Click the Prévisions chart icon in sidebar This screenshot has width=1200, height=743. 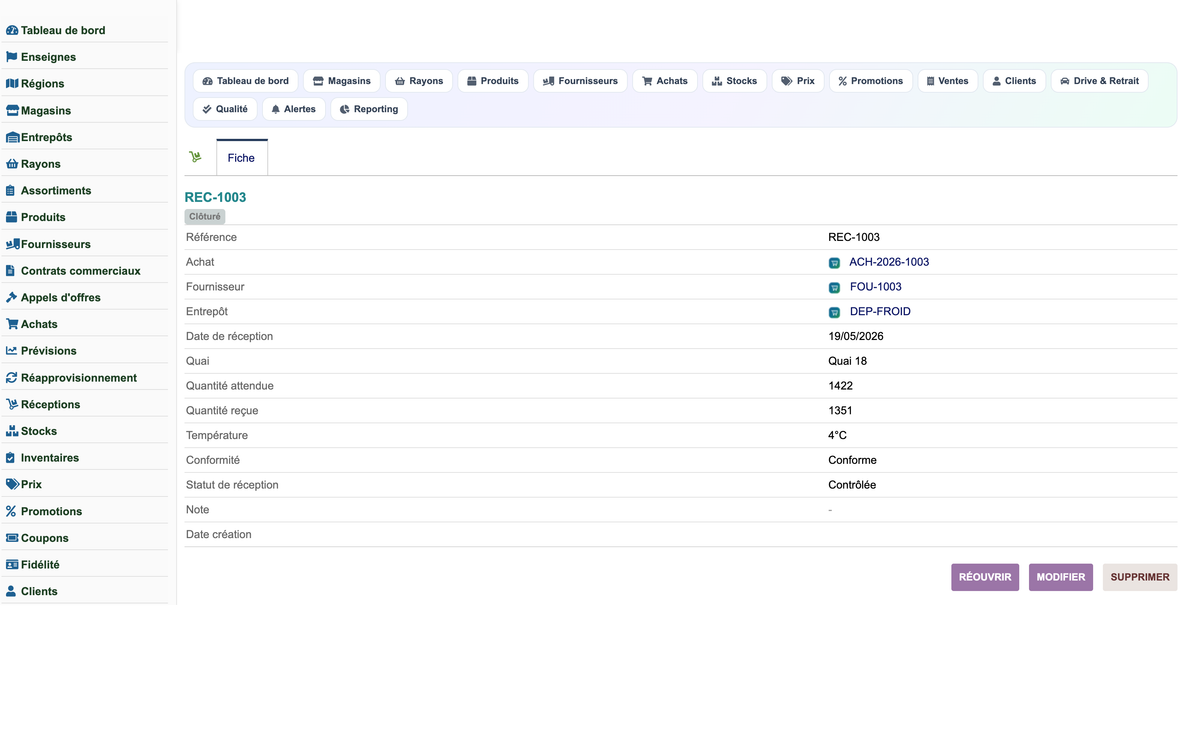(x=12, y=351)
